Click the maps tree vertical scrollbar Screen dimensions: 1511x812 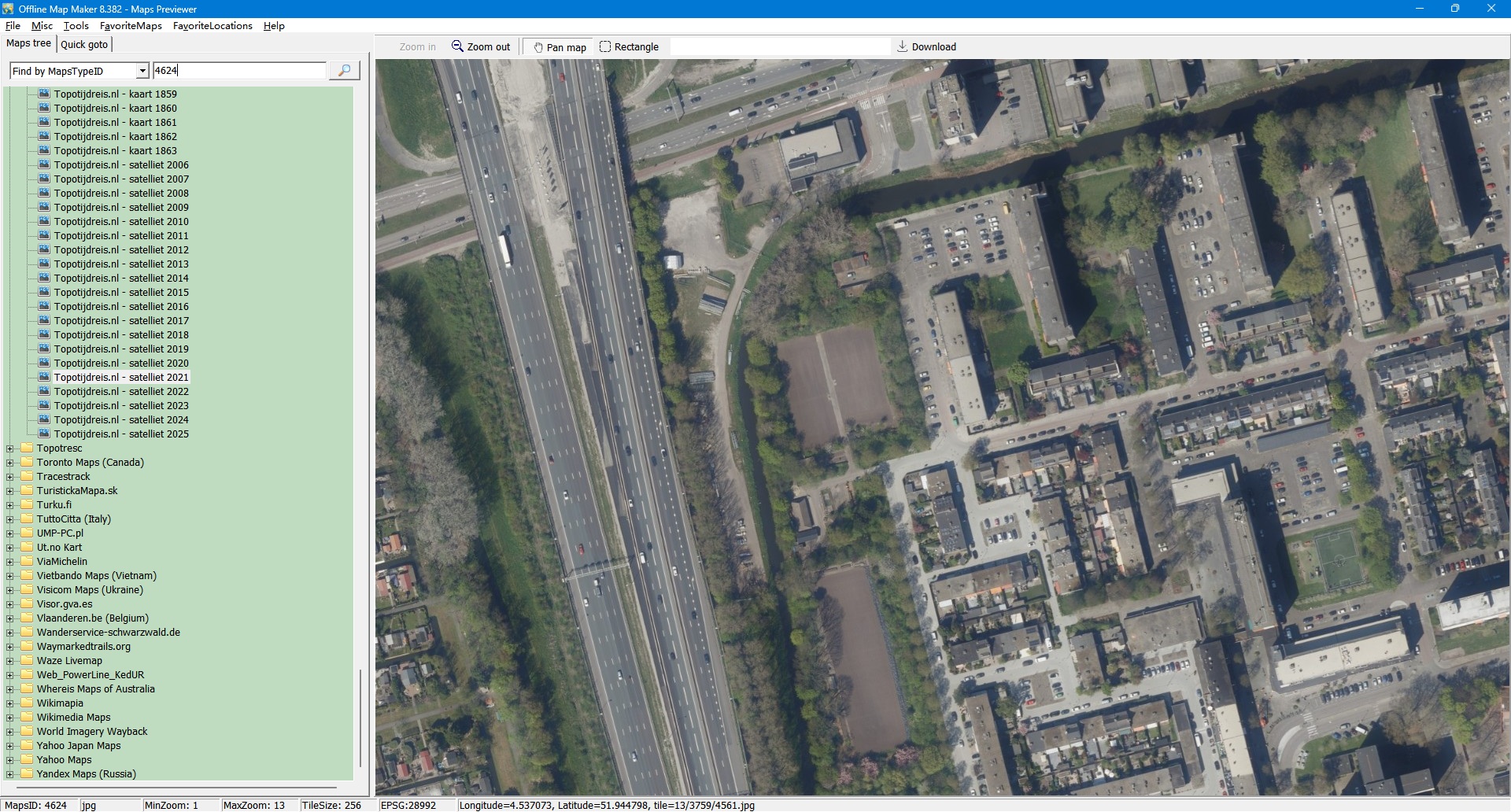pos(360,716)
